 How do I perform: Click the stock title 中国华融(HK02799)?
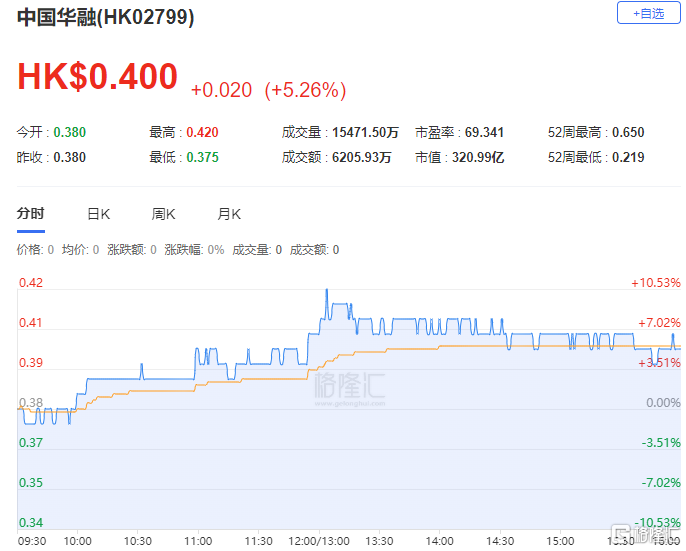point(105,18)
